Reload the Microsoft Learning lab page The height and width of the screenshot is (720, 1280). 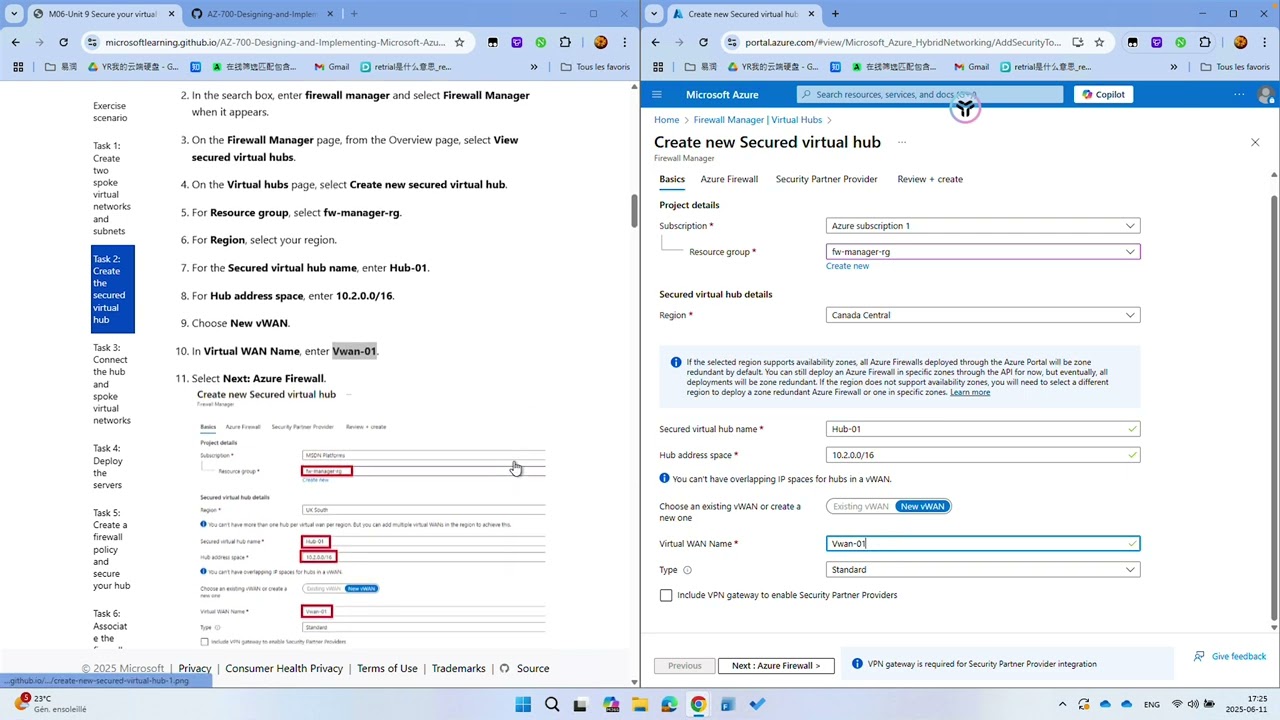click(x=63, y=42)
